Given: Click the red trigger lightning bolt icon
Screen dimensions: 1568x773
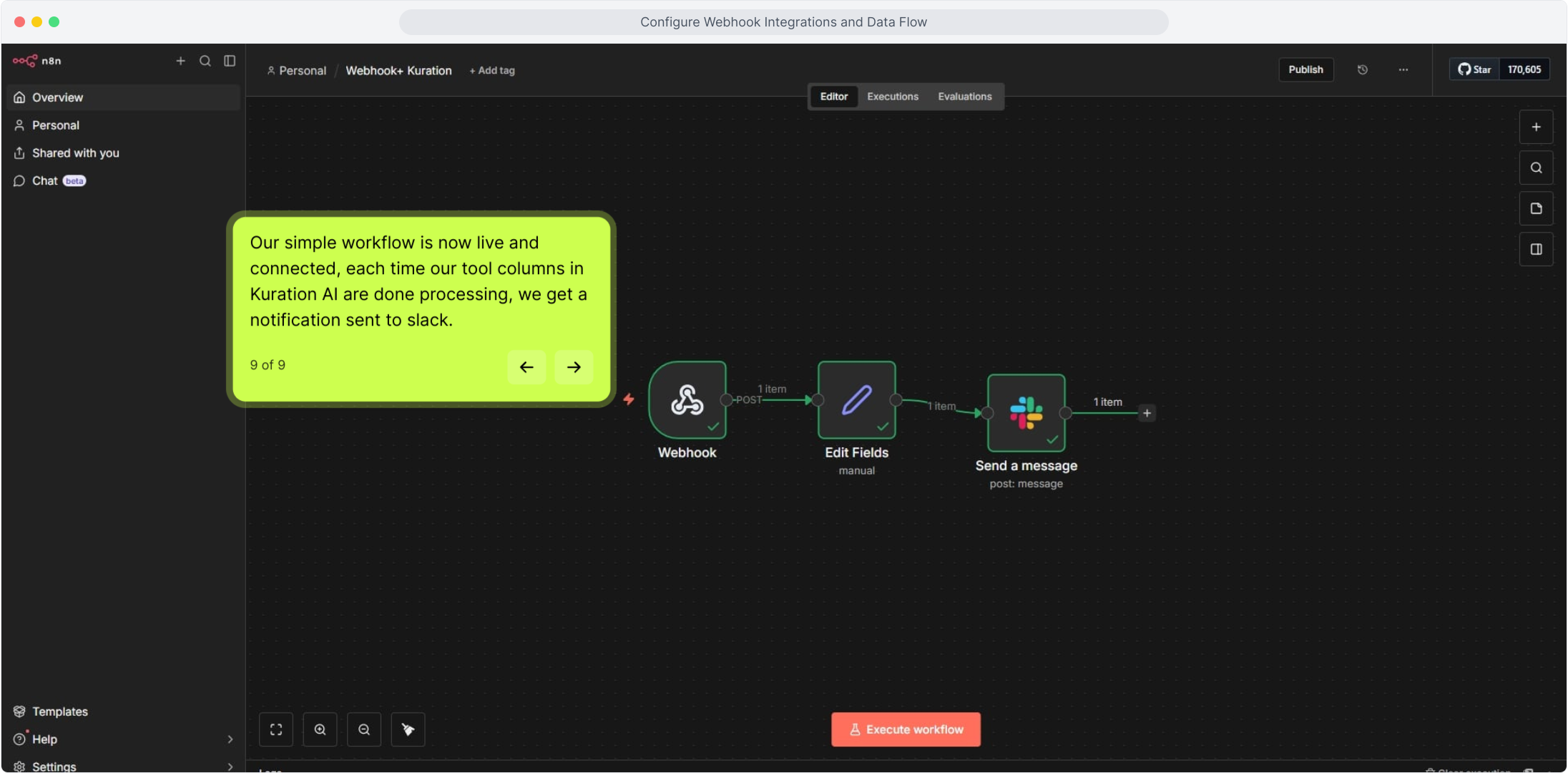Looking at the screenshot, I should click(629, 399).
